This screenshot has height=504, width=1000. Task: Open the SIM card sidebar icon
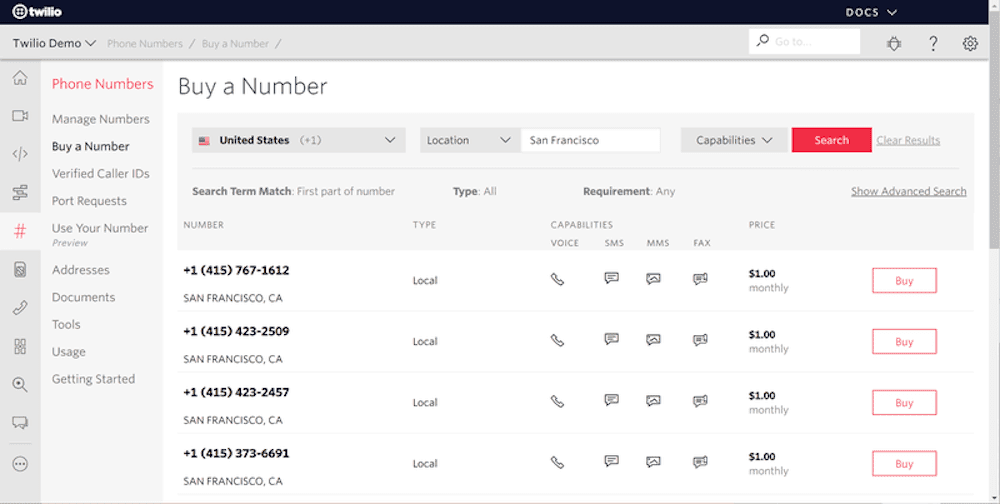[20, 270]
